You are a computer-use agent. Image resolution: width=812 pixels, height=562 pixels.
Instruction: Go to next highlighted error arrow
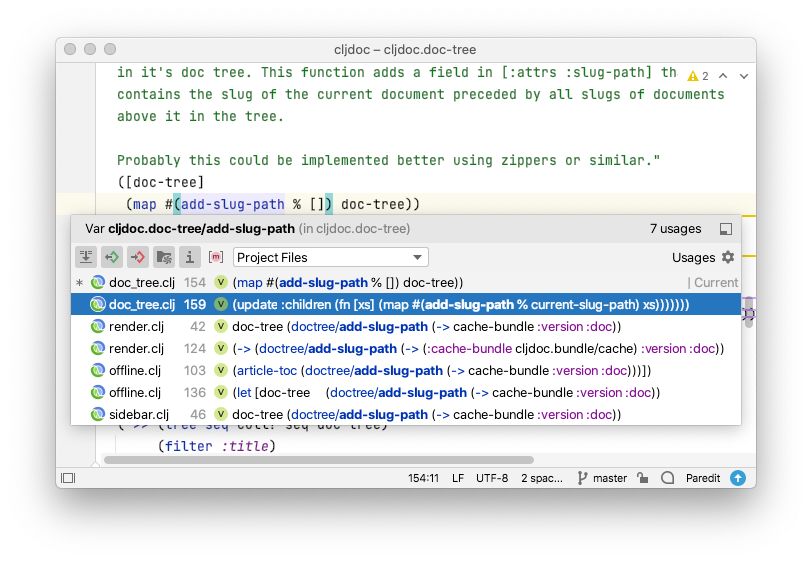coord(744,76)
